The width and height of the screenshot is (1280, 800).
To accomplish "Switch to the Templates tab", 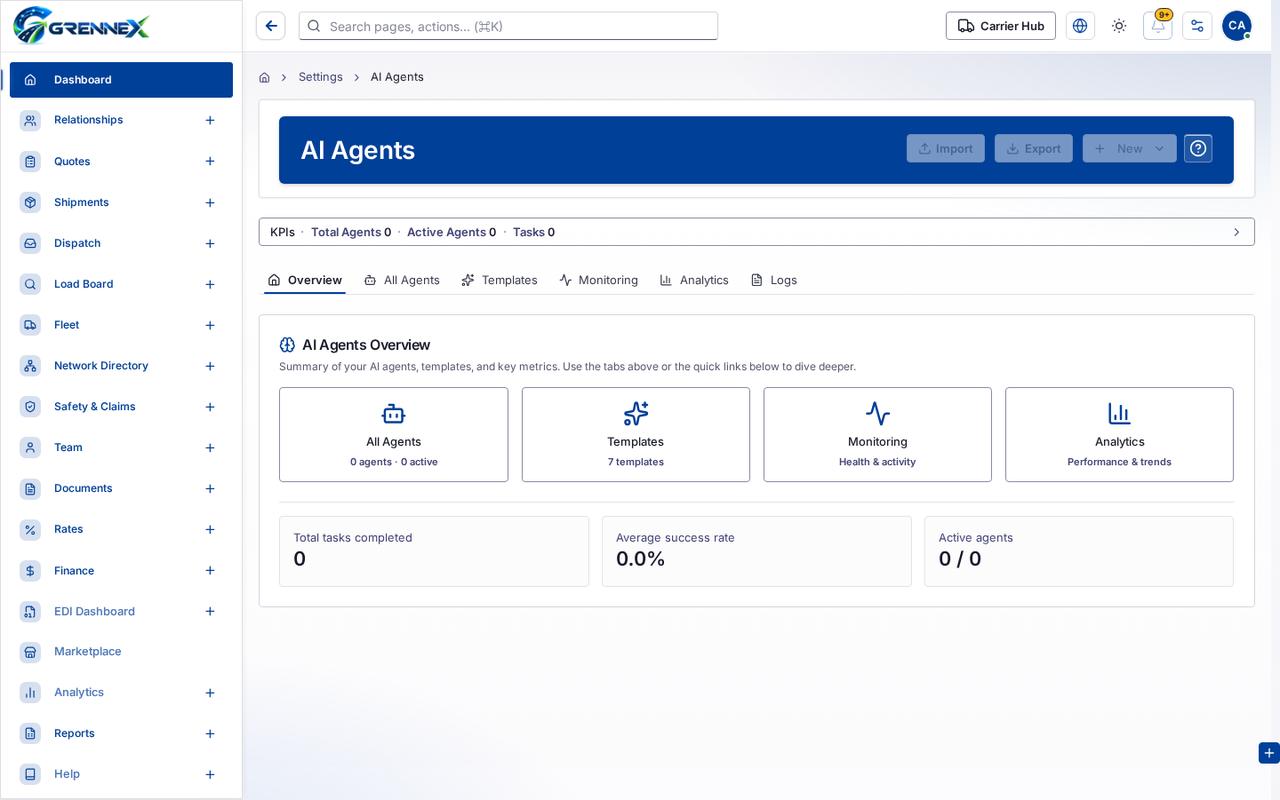I will coord(499,280).
